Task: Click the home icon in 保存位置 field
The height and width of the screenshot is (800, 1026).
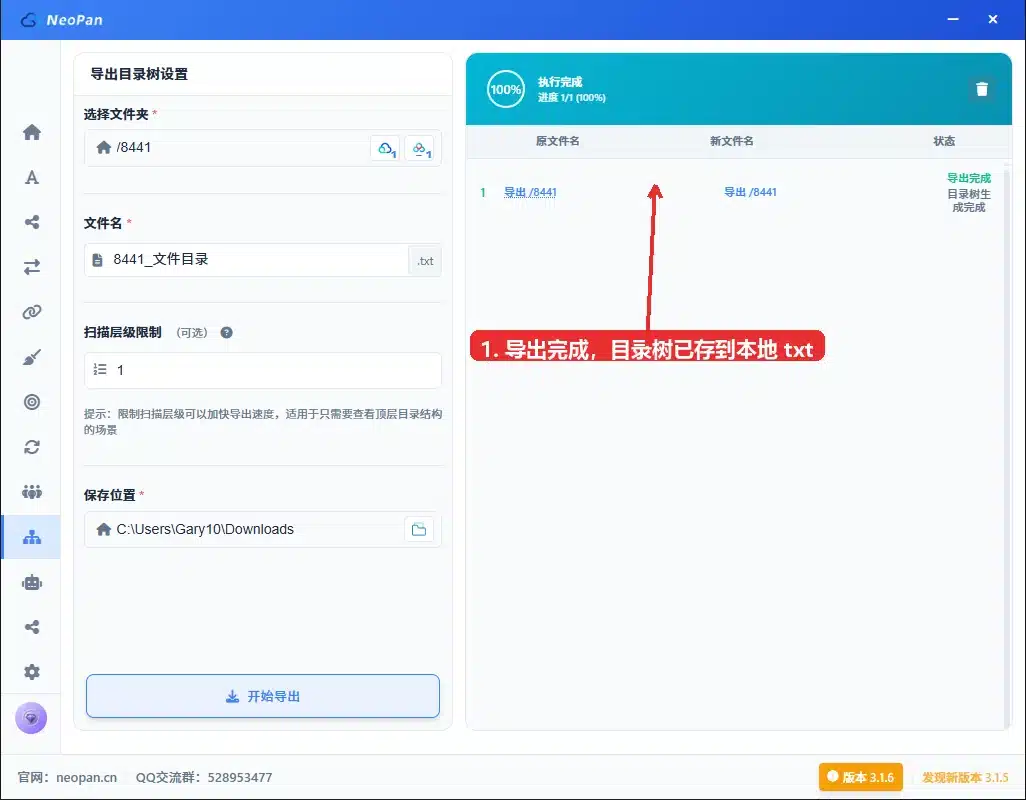Action: pyautogui.click(x=103, y=529)
